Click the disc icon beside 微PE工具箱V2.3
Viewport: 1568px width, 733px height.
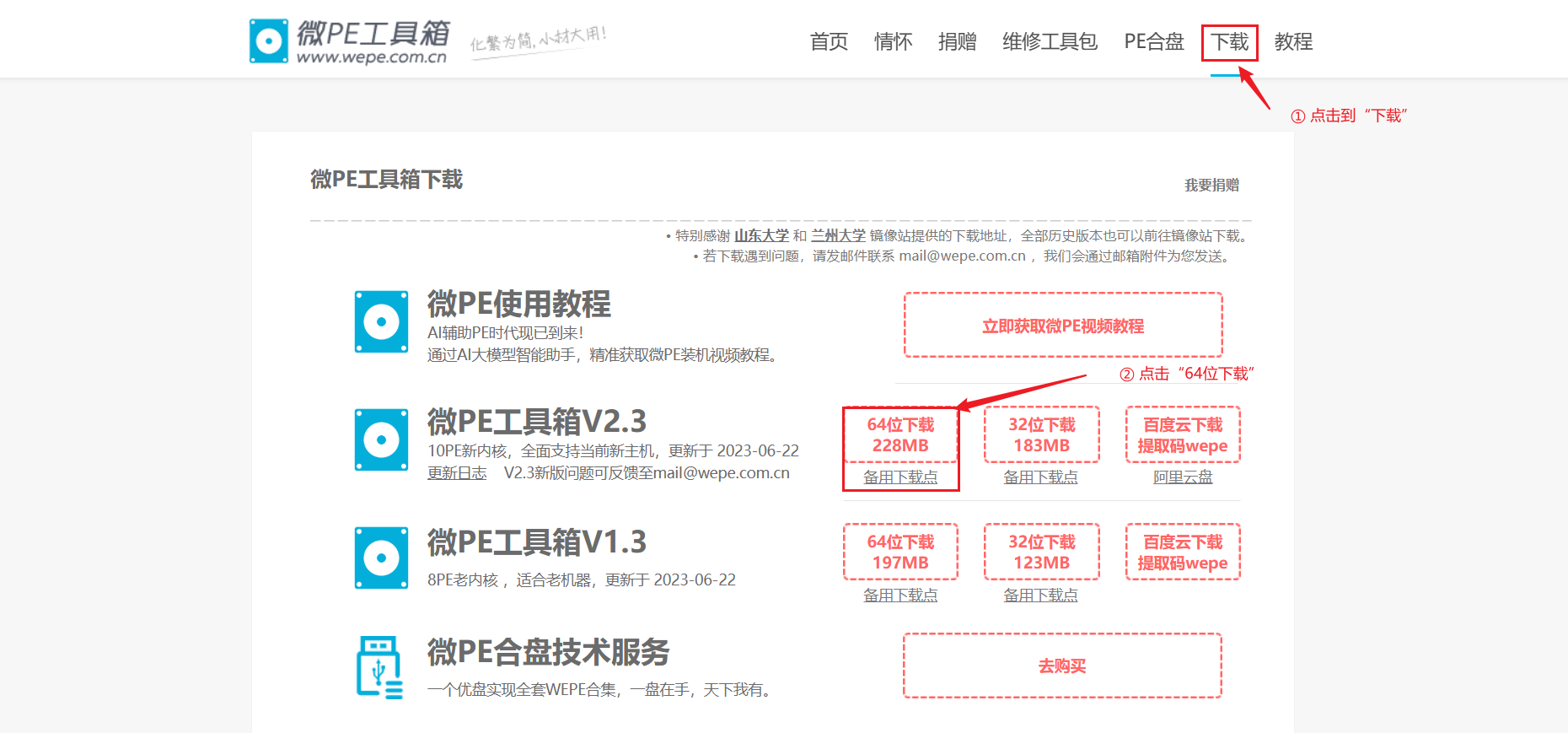click(x=381, y=439)
